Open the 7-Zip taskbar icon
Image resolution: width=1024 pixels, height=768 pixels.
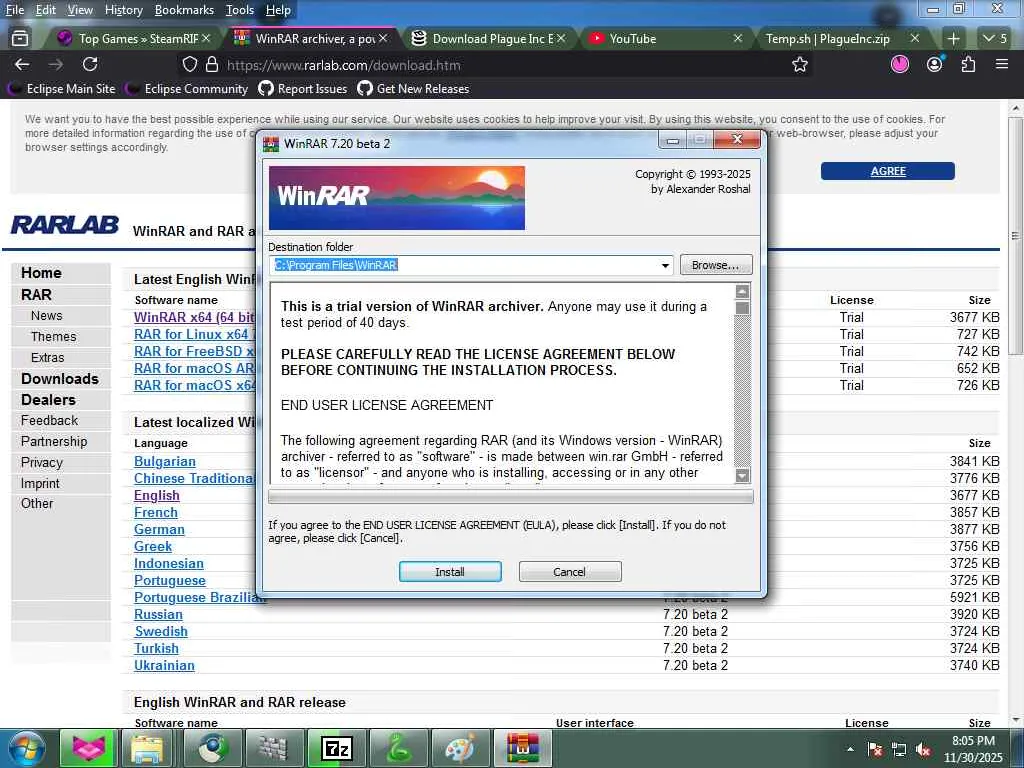point(337,748)
